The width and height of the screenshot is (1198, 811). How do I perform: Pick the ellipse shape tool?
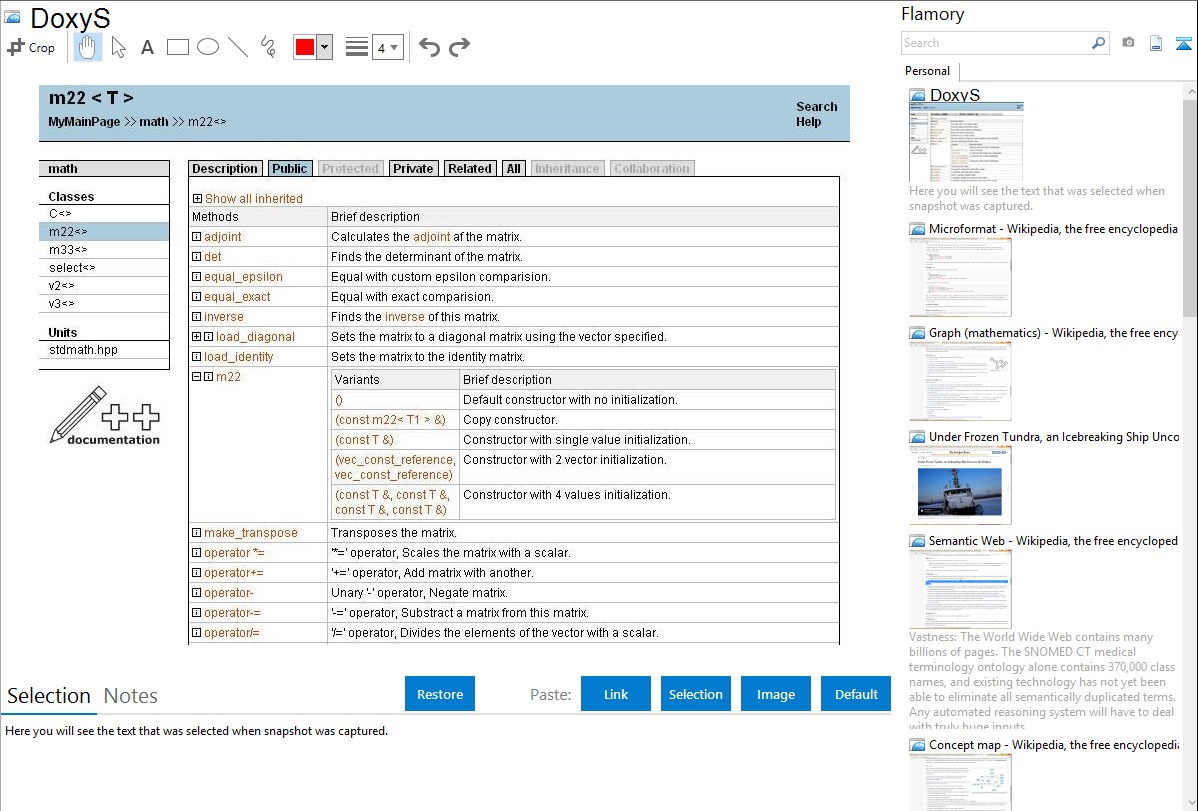pyautogui.click(x=208, y=47)
